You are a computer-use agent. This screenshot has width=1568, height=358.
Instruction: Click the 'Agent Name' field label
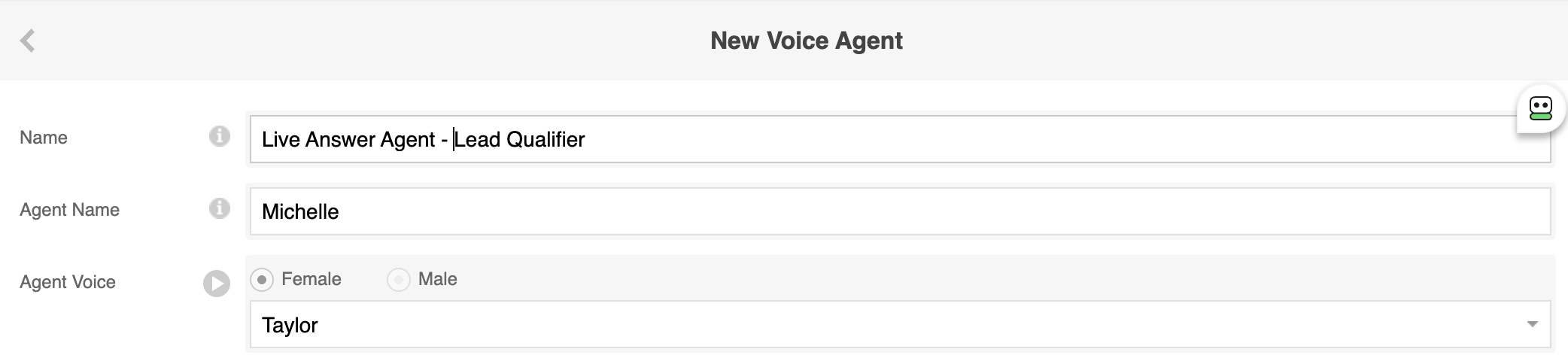coord(69,210)
